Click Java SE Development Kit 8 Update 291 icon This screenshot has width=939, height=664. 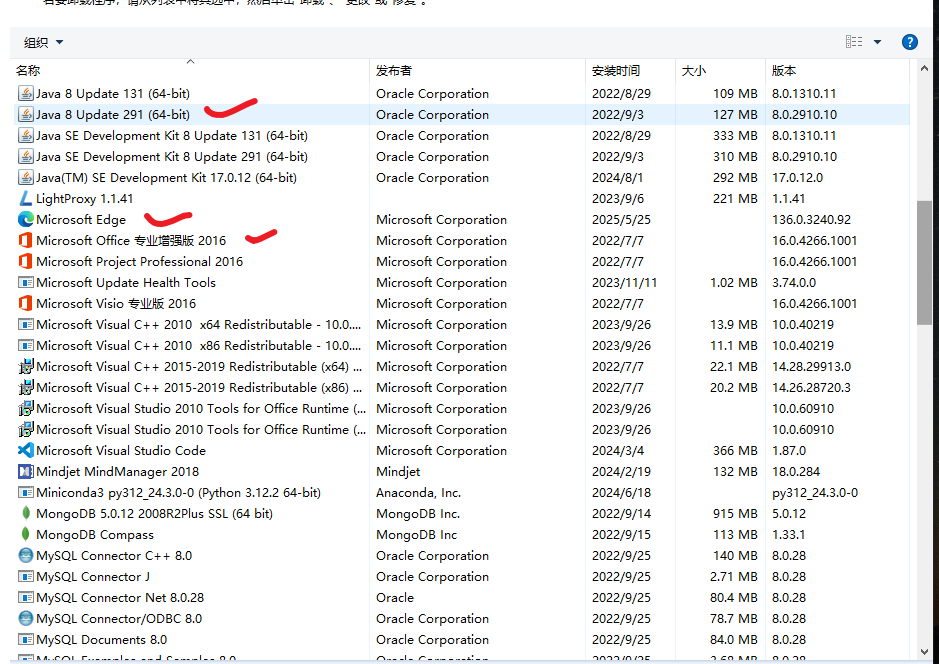click(x=25, y=156)
